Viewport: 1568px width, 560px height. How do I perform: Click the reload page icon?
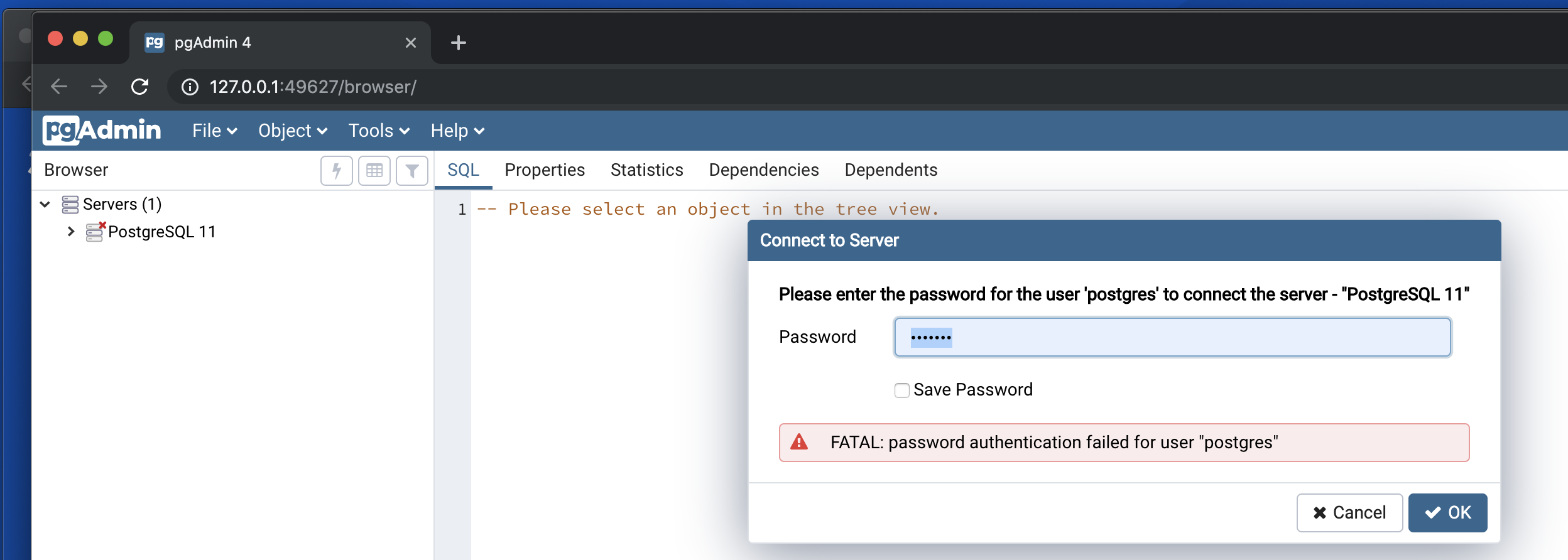(x=141, y=87)
